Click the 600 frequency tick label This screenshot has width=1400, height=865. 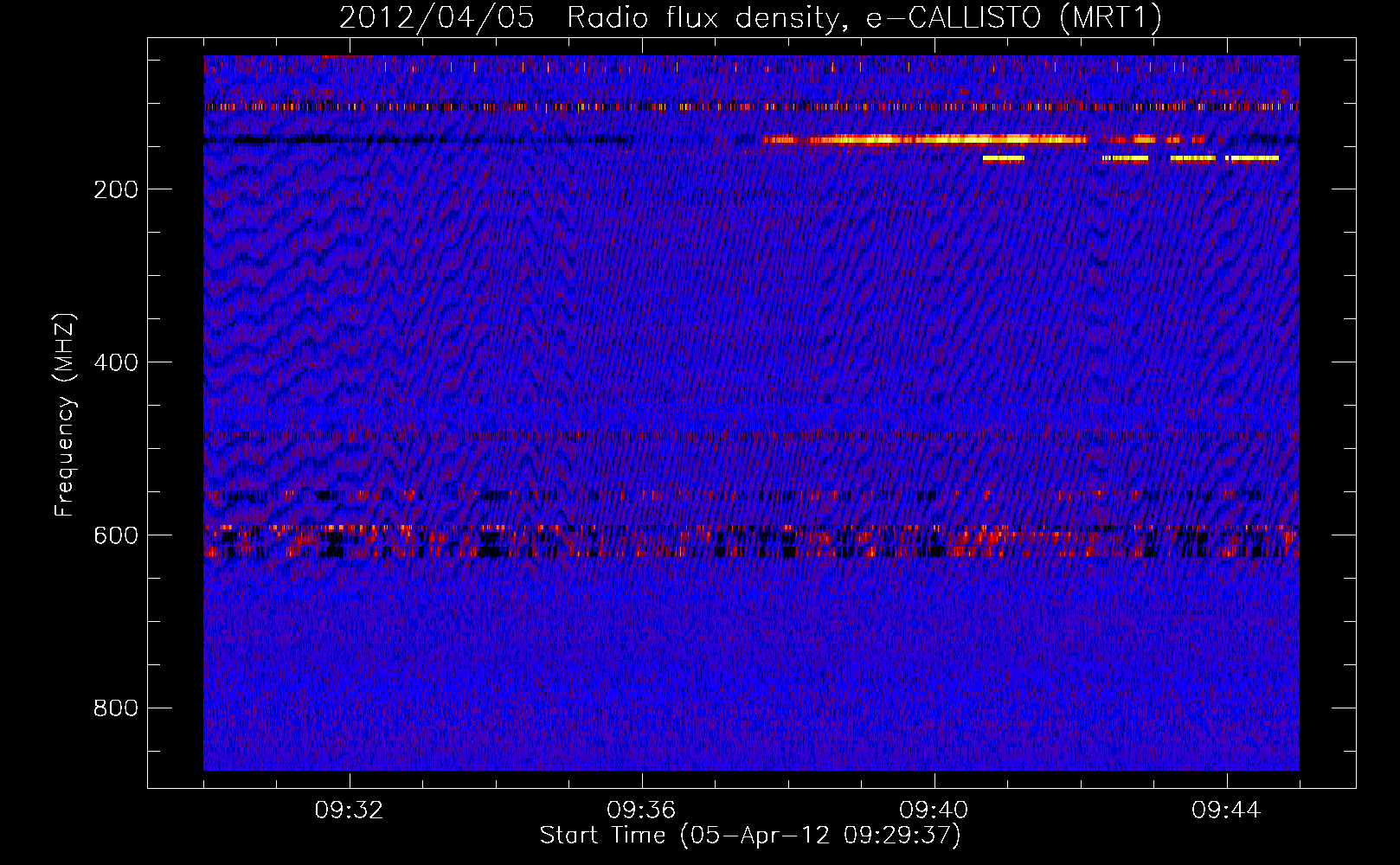coord(116,535)
